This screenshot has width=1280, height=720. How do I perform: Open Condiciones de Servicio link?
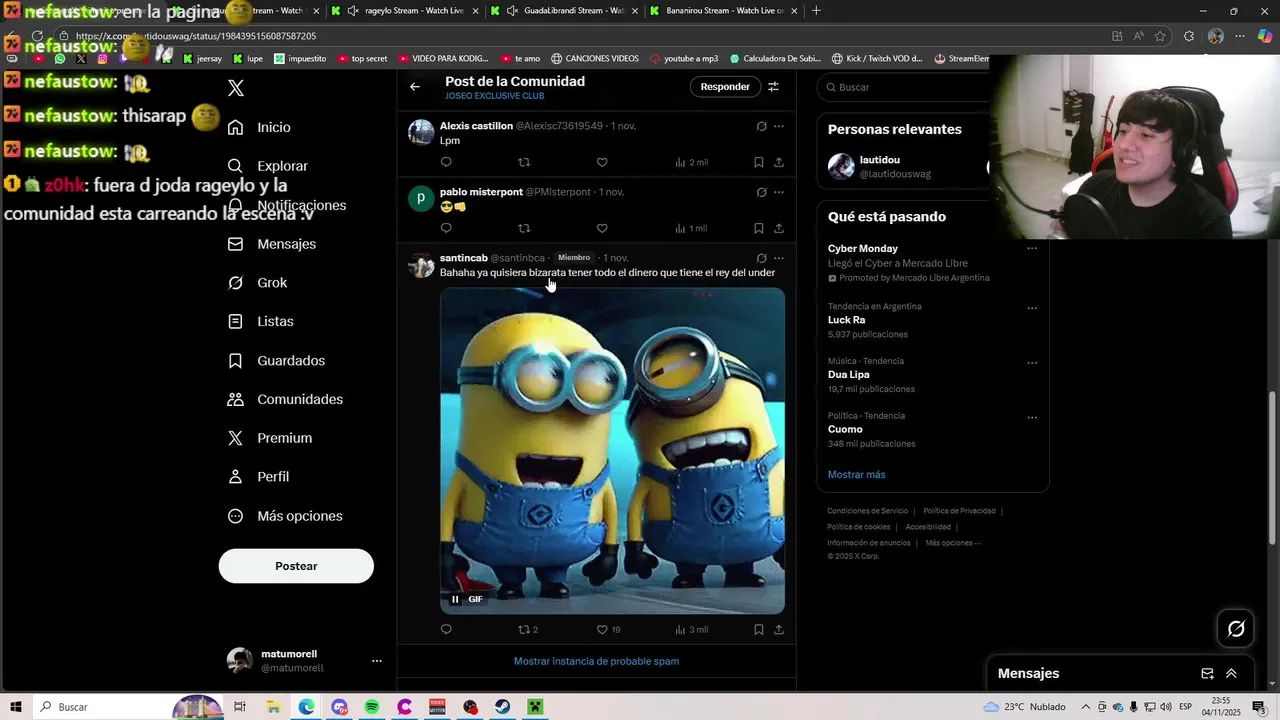tap(867, 511)
